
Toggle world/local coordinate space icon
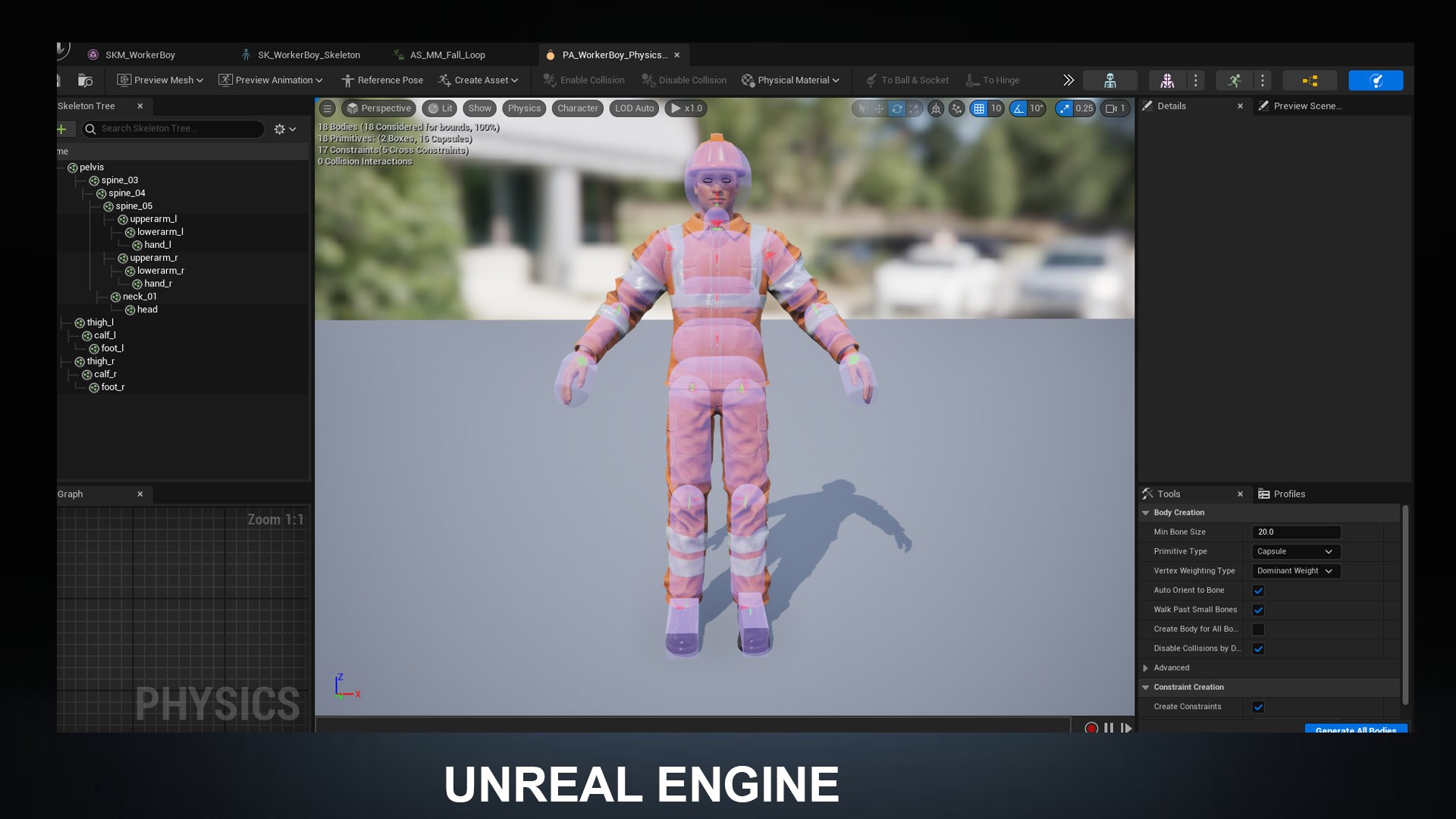(936, 108)
